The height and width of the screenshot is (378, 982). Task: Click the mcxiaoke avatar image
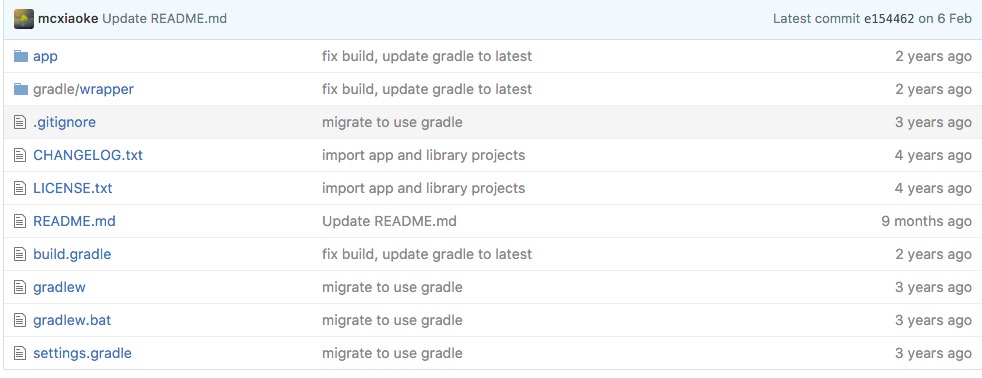(x=24, y=19)
